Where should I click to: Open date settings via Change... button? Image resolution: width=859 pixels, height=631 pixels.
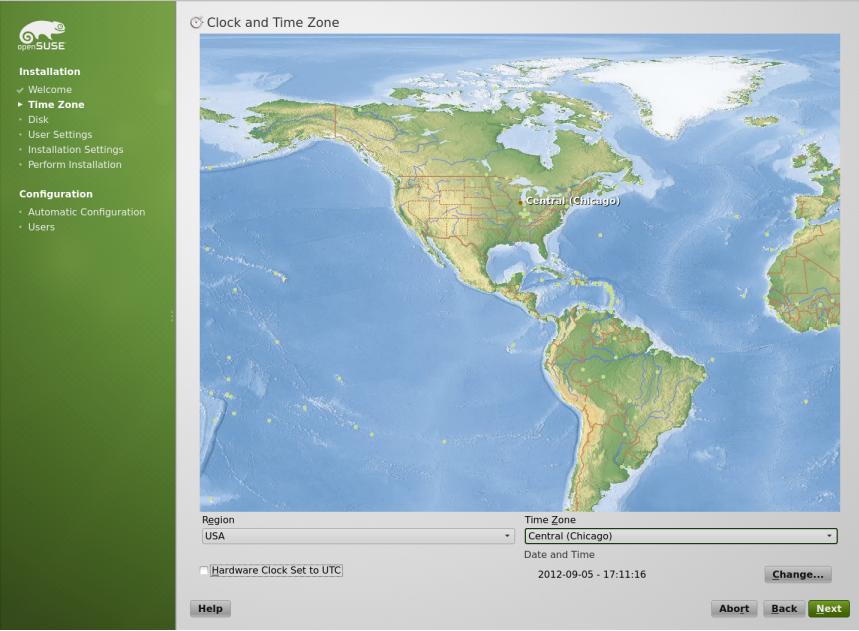coord(798,575)
